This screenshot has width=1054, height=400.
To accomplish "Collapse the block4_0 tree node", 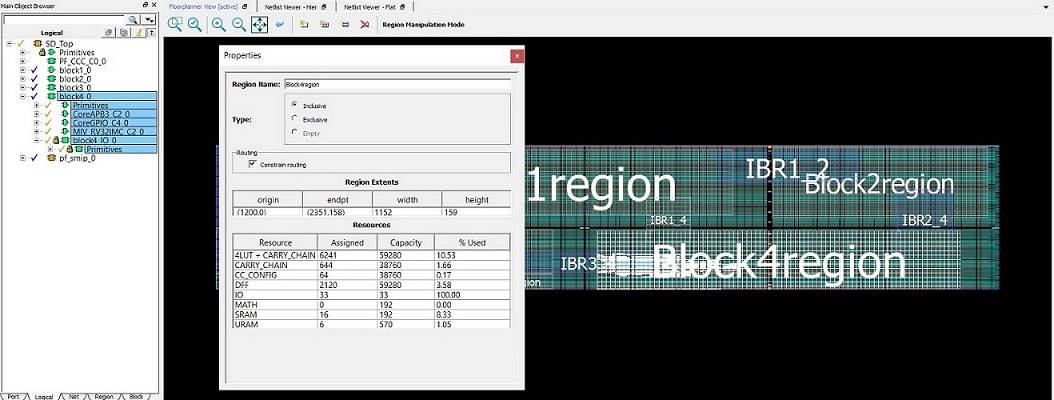I will click(23, 96).
